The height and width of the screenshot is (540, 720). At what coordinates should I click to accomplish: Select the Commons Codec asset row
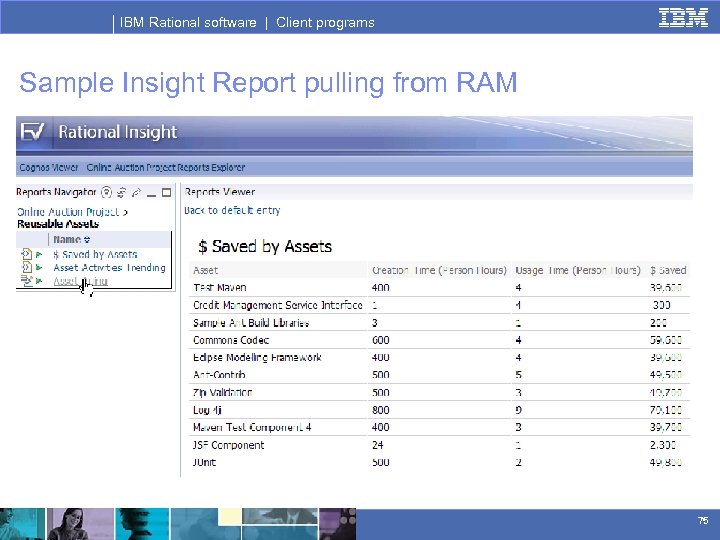tap(439, 340)
